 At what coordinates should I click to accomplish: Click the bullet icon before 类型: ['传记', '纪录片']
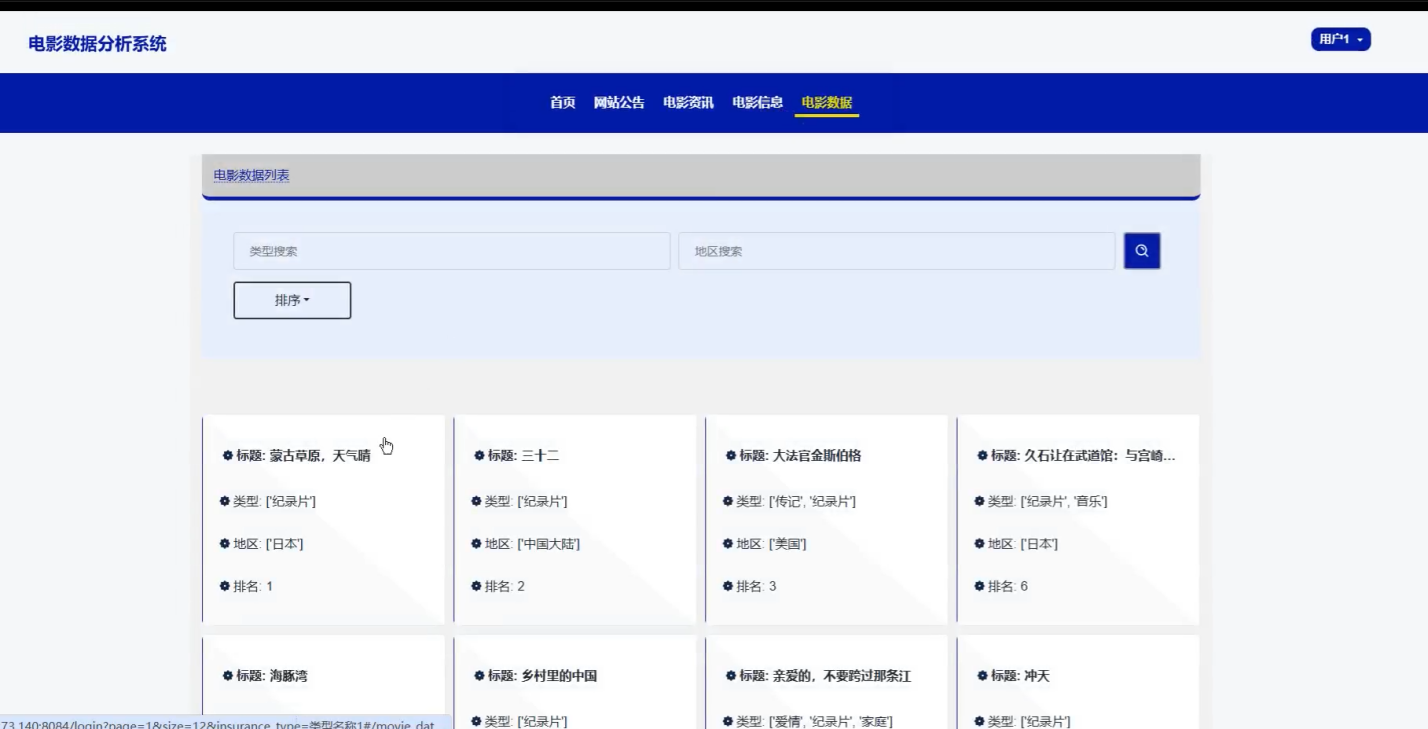729,501
